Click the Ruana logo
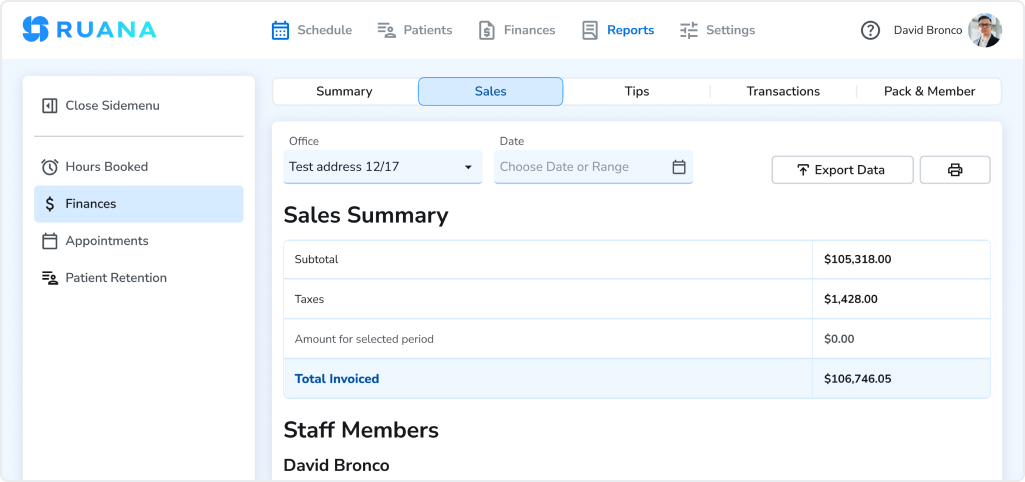 pos(89,30)
